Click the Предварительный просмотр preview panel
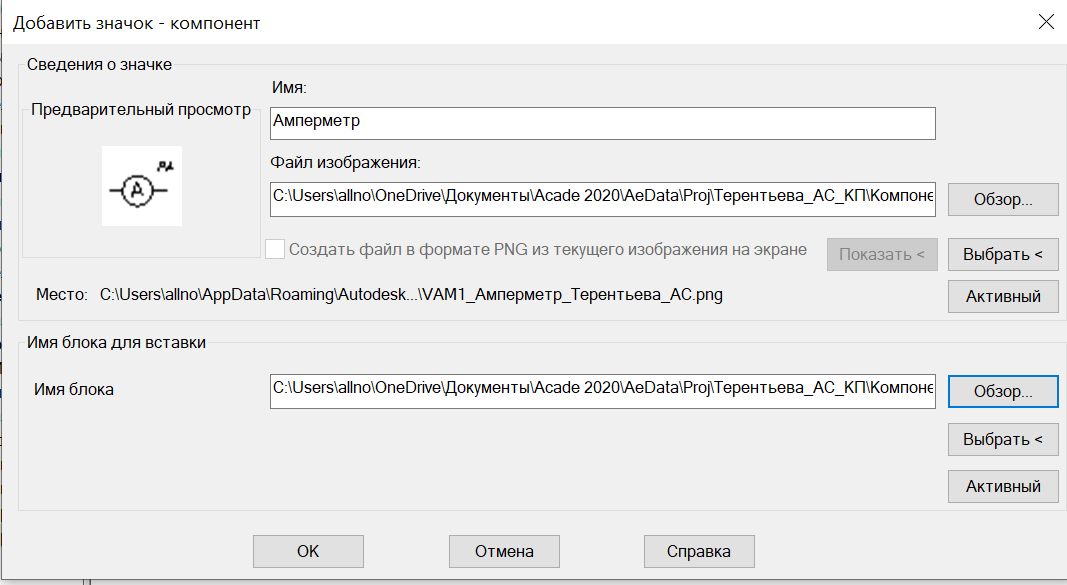1067x585 pixels. click(x=142, y=180)
